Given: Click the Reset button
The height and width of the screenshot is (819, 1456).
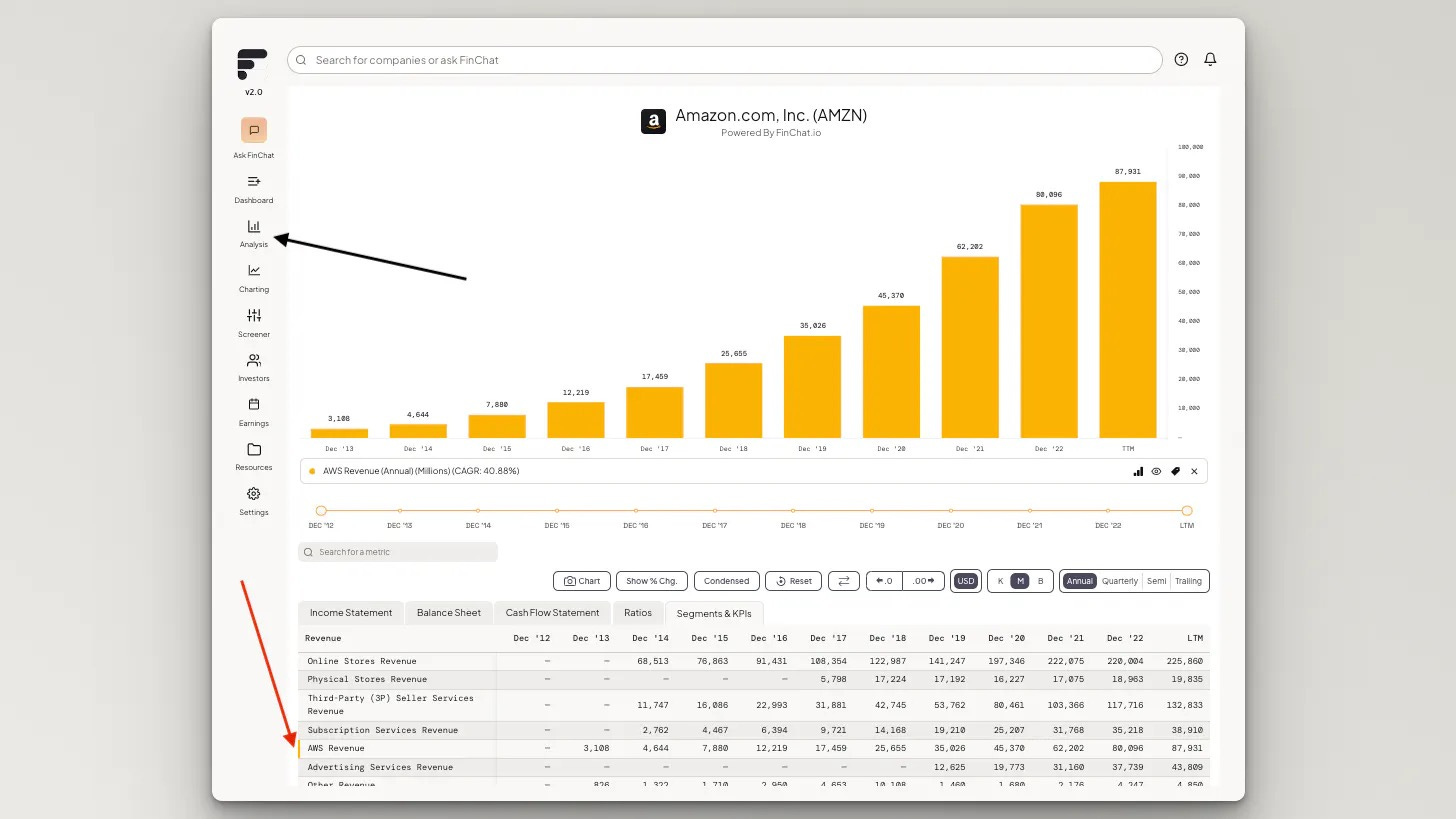Looking at the screenshot, I should [793, 581].
